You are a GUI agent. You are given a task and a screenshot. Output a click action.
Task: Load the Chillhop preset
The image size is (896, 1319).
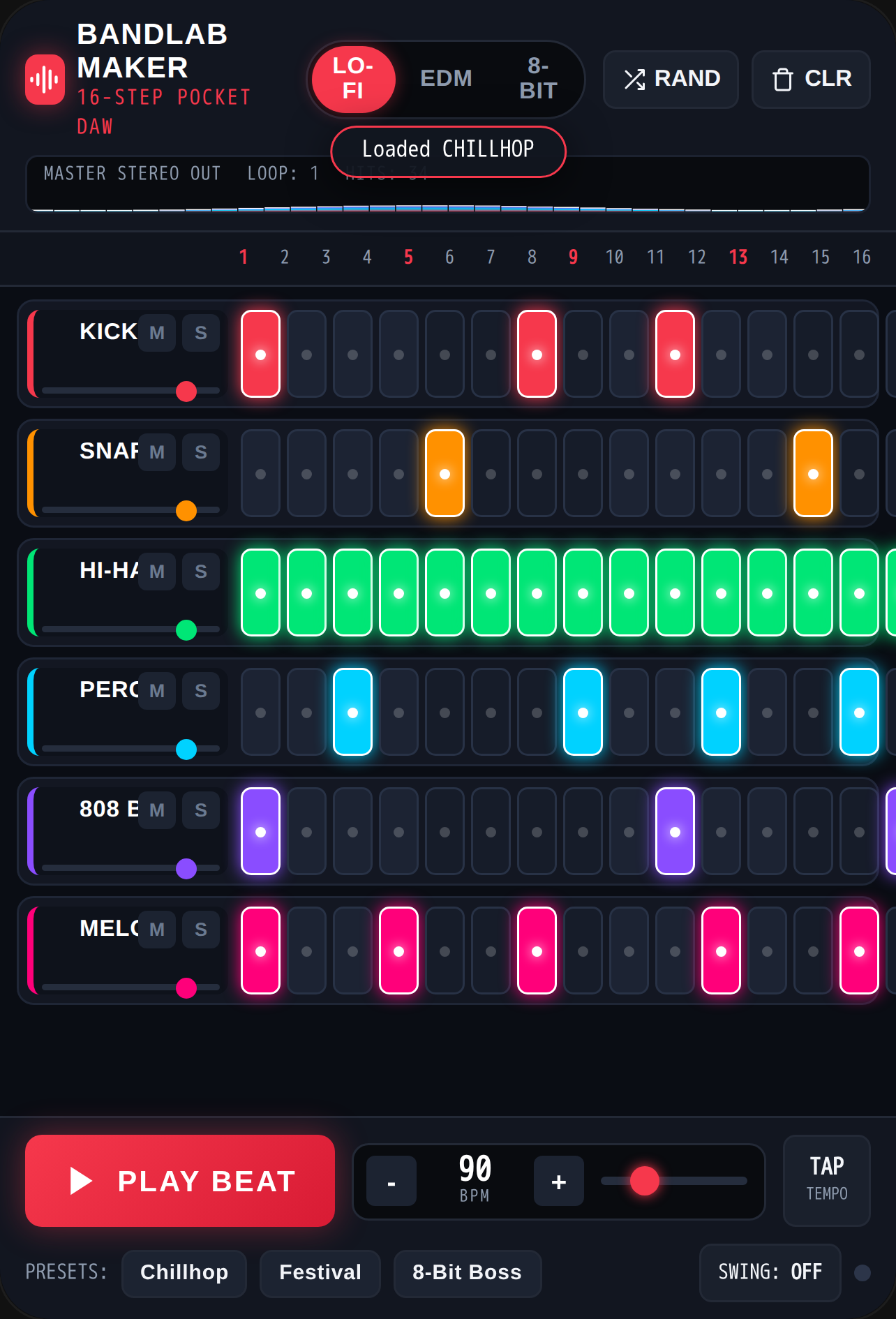coord(184,1273)
